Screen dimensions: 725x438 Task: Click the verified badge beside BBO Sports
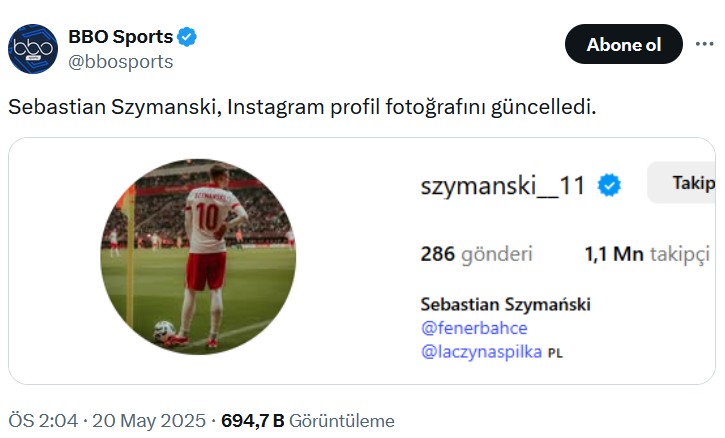[x=187, y=38]
